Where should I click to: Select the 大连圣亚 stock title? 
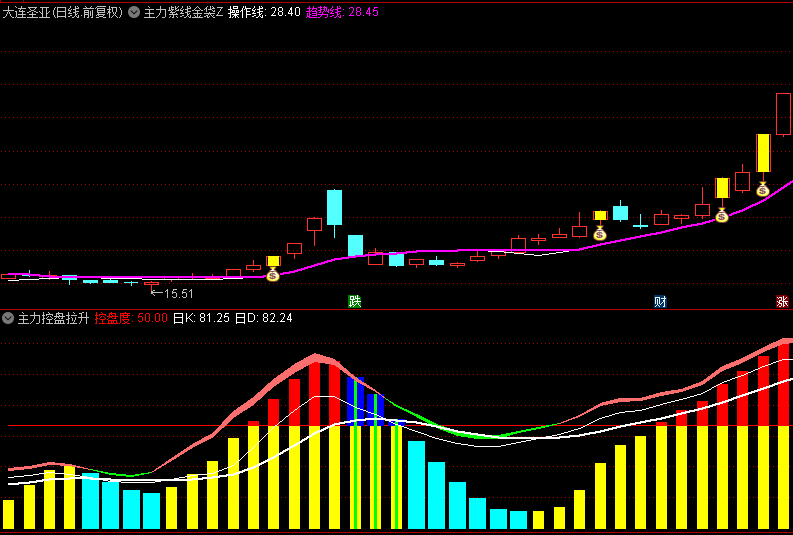(x=62, y=13)
